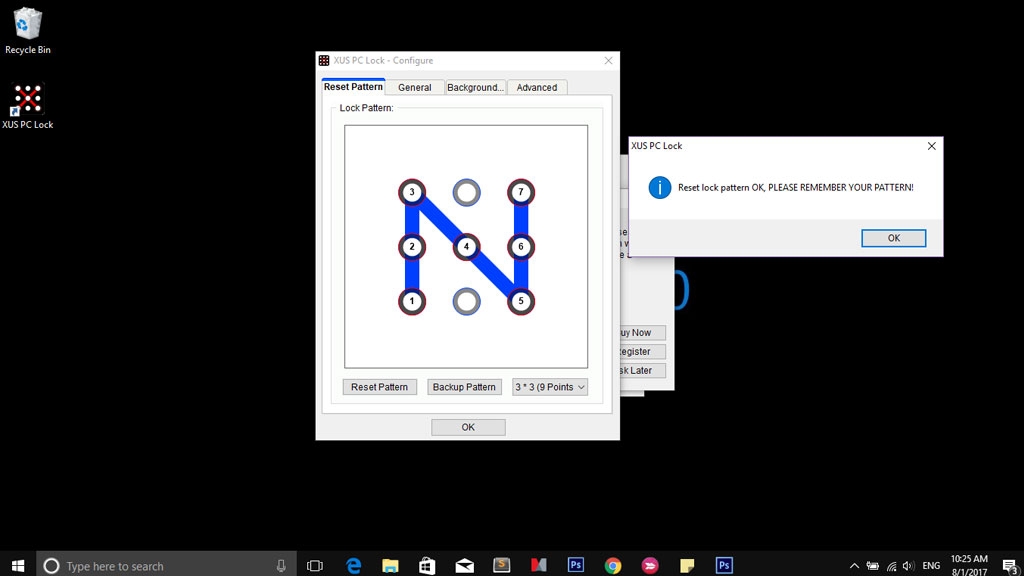Screen dimensions: 1024x576
Task: Launch Microsoft Edge from the taskbar
Action: (353, 566)
